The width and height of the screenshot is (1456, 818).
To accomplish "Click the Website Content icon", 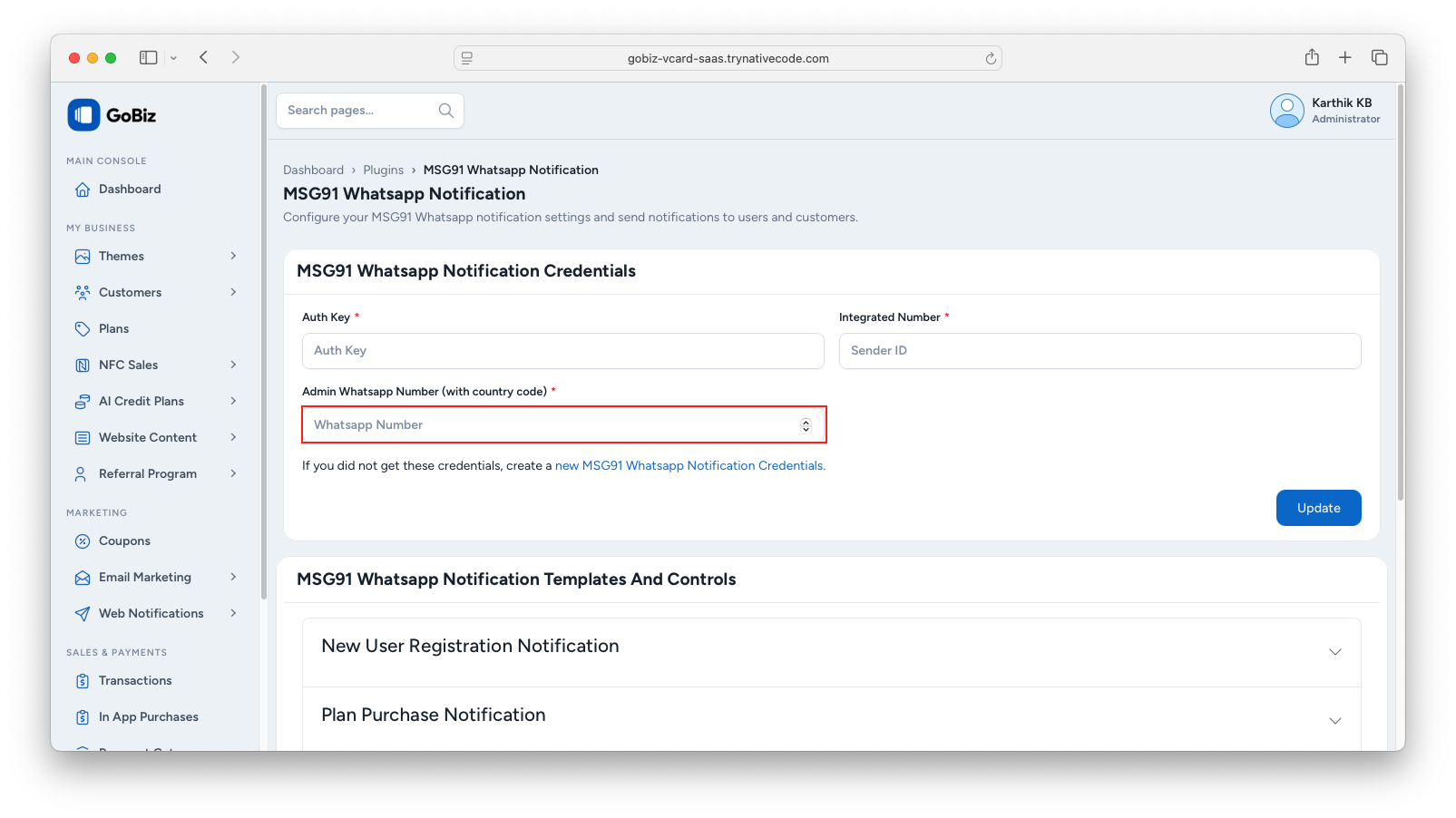I will point(83,438).
